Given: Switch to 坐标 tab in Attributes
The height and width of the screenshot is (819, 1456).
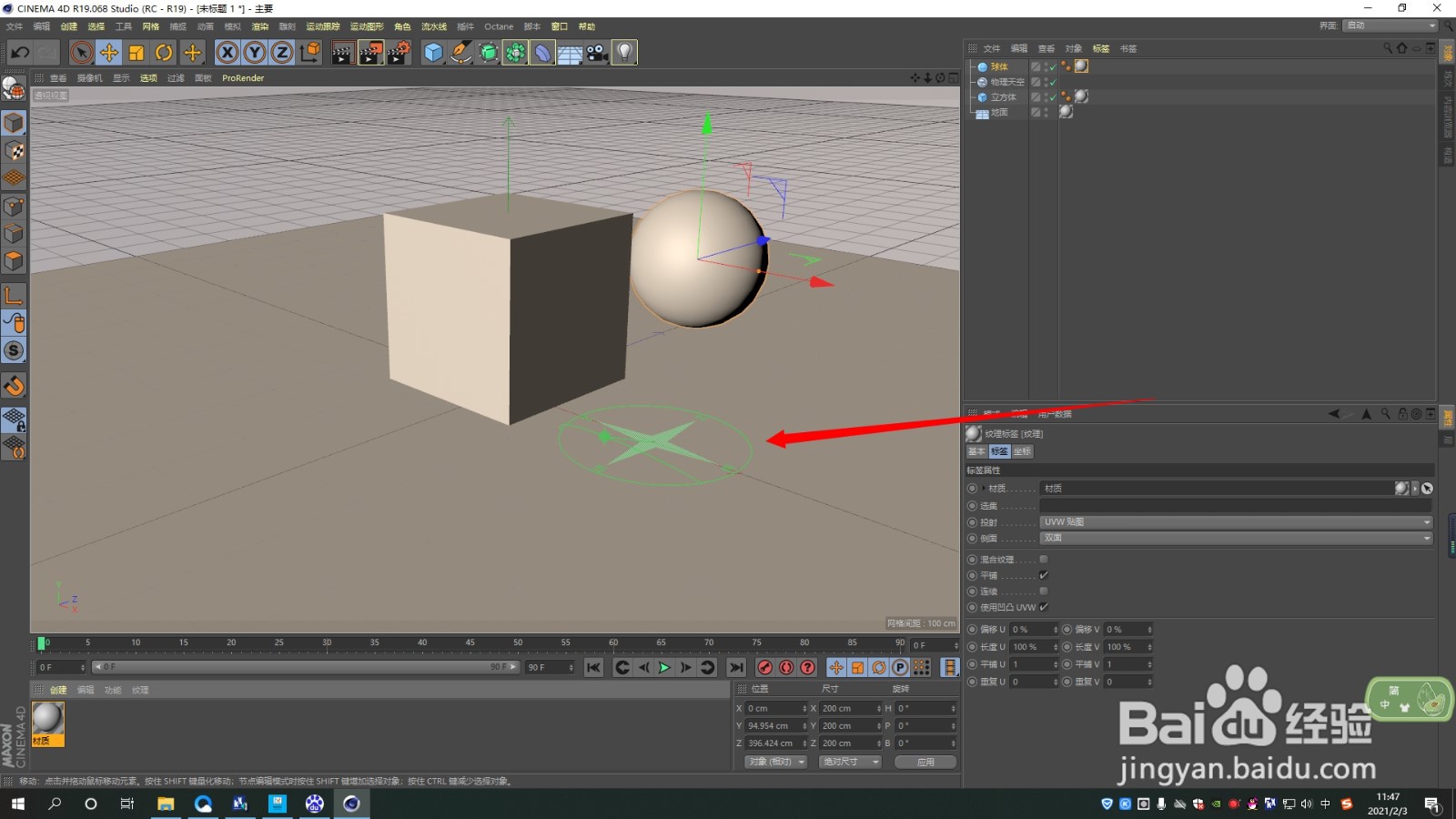Looking at the screenshot, I should click(1023, 451).
